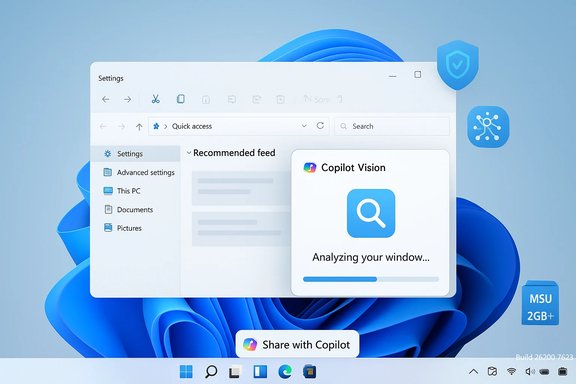Viewport: 576px width, 384px height.
Task: Open the second placeholder card in Recommended feed
Action: point(241,229)
